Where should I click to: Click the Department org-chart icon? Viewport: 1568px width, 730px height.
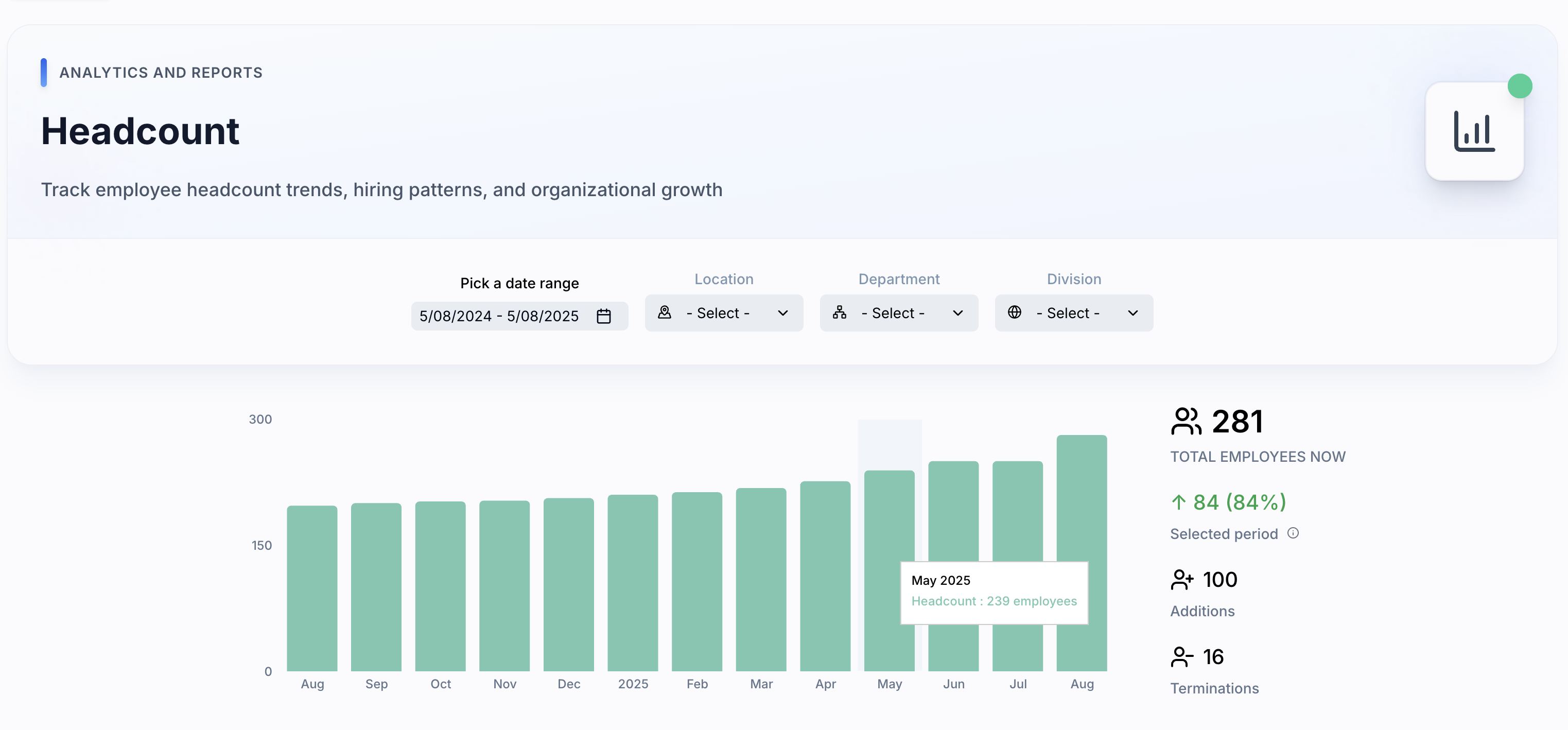840,313
